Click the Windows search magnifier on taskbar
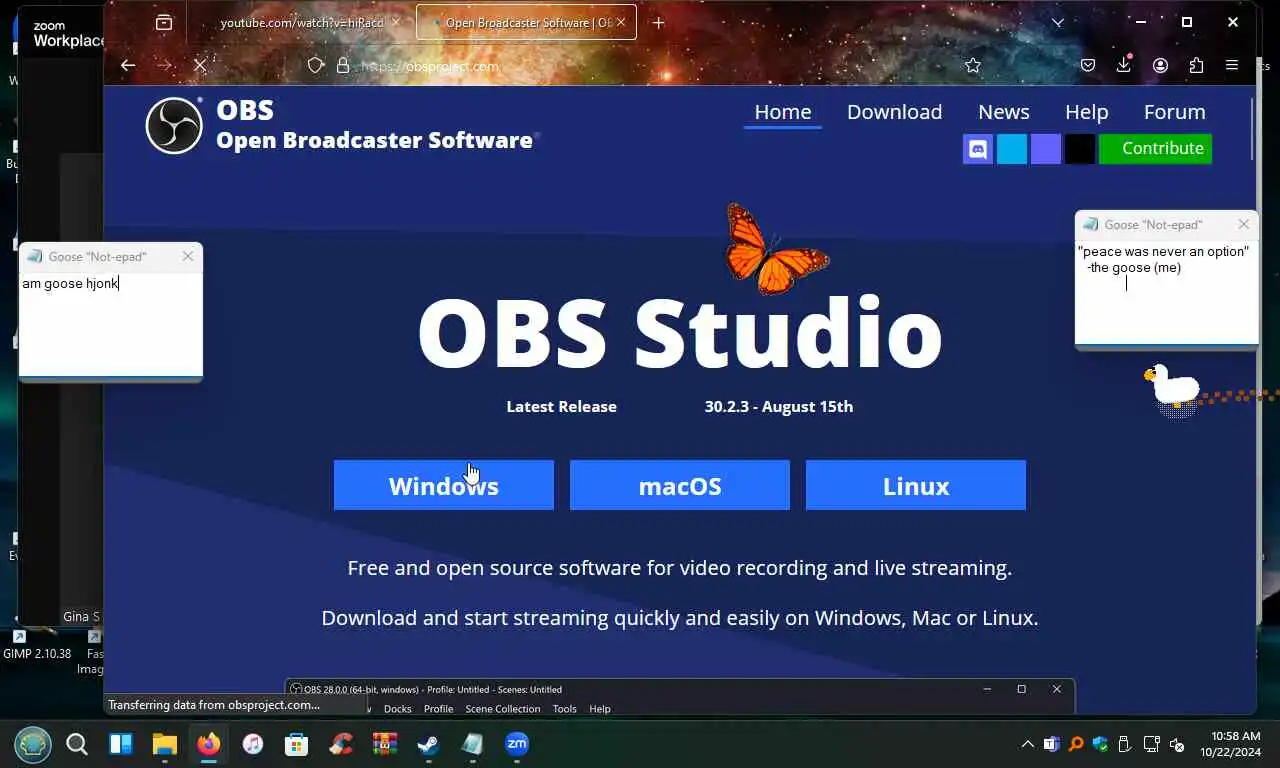Image resolution: width=1280 pixels, height=768 pixels. (77, 744)
